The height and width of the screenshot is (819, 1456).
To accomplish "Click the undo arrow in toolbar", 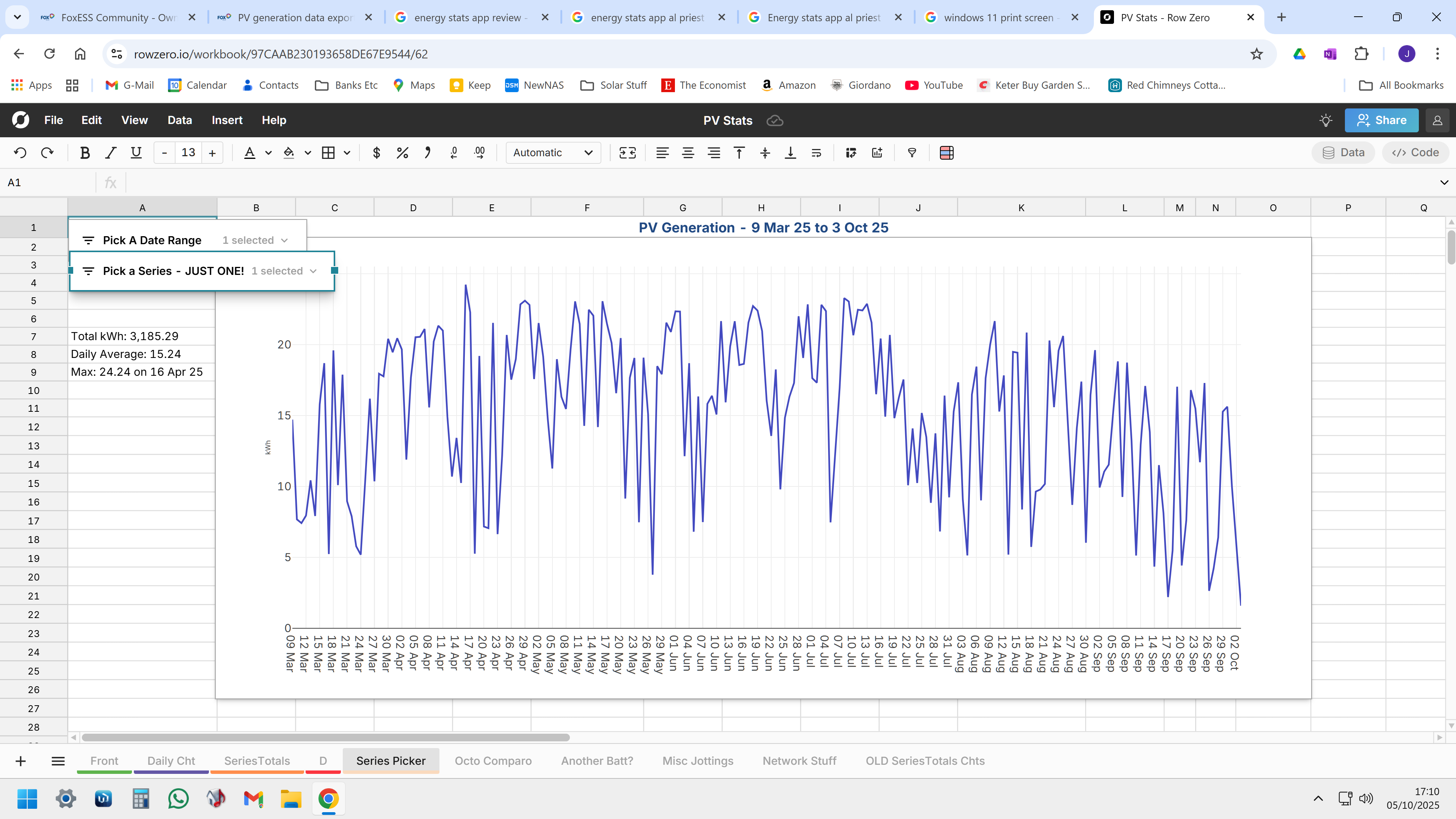I will [x=20, y=152].
